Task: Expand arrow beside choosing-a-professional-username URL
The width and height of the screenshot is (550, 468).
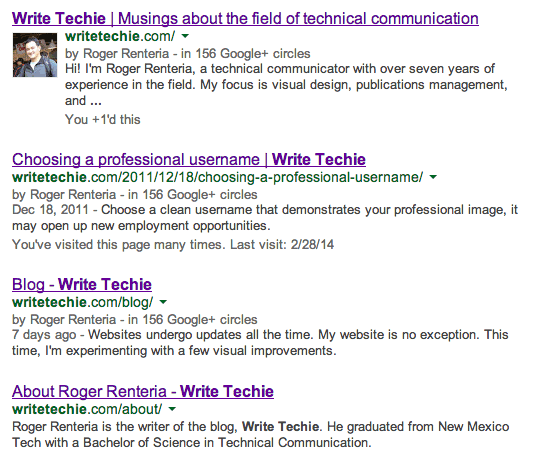Action: point(433,177)
